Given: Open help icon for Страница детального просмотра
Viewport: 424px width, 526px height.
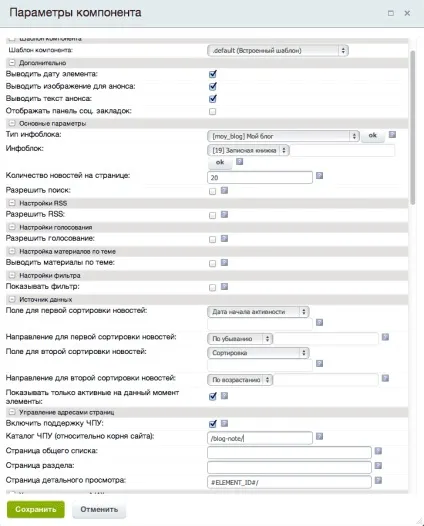Looking at the screenshot, I should pos(378,480).
